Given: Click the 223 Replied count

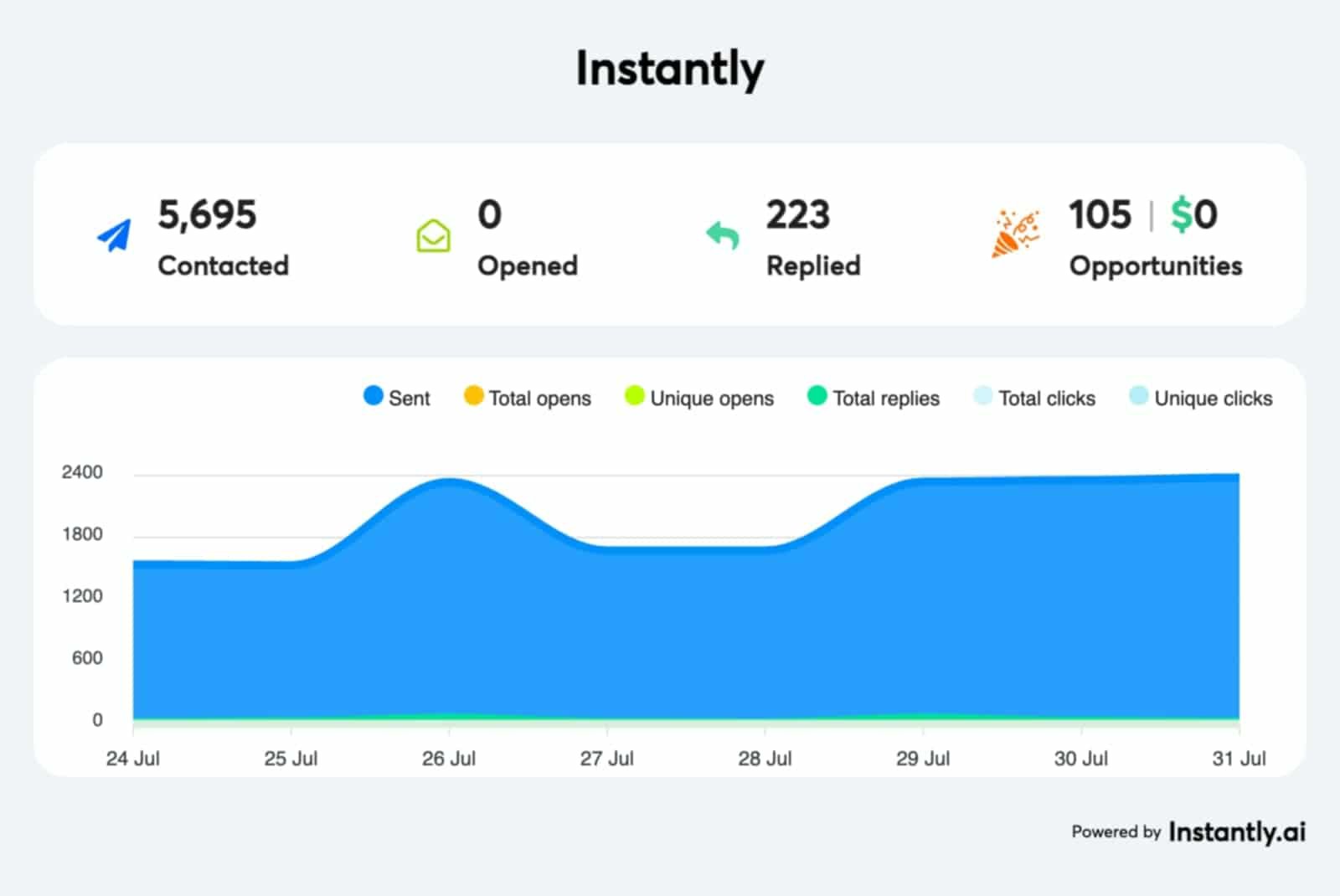Looking at the screenshot, I should (x=797, y=215).
